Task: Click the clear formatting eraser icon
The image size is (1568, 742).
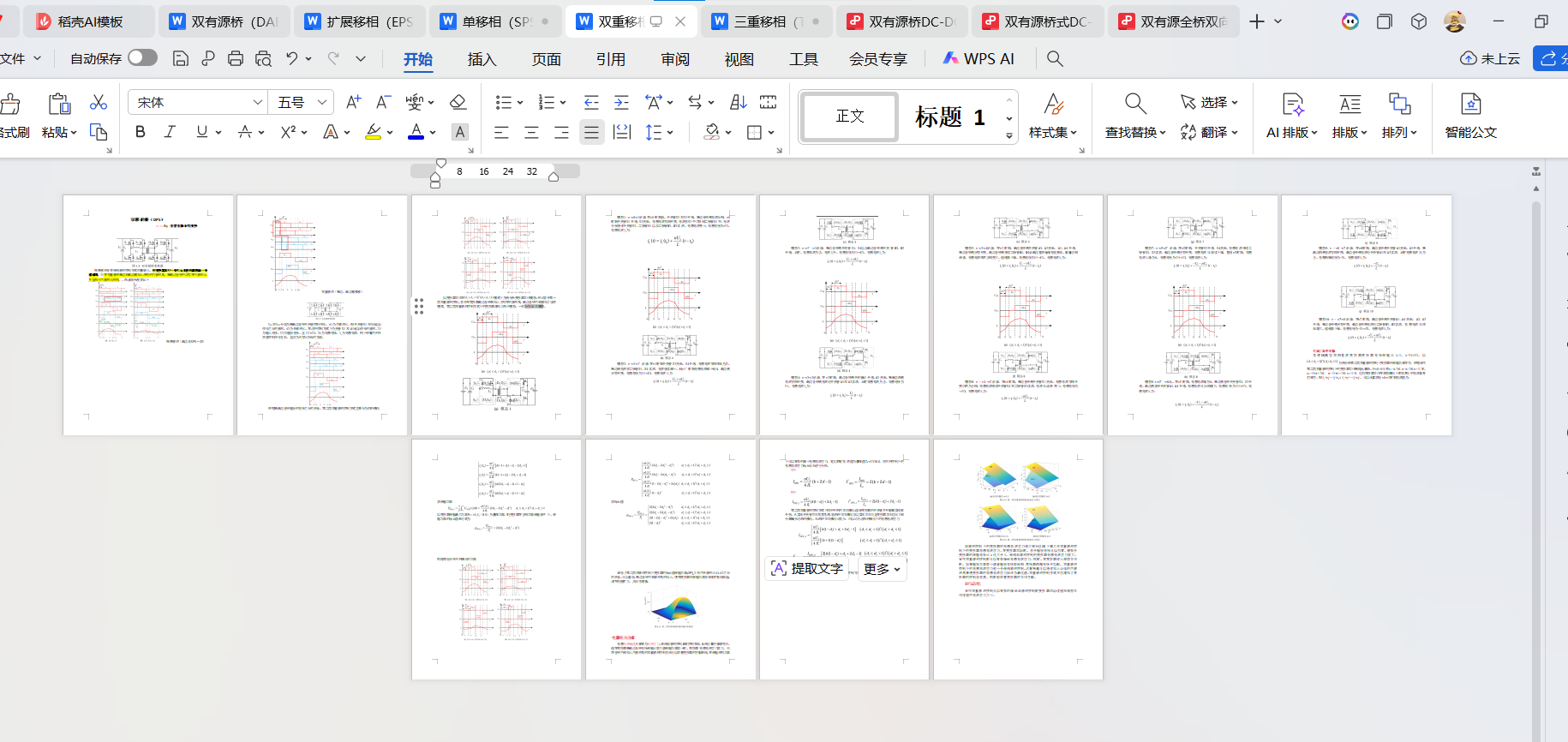Action: coord(458,103)
